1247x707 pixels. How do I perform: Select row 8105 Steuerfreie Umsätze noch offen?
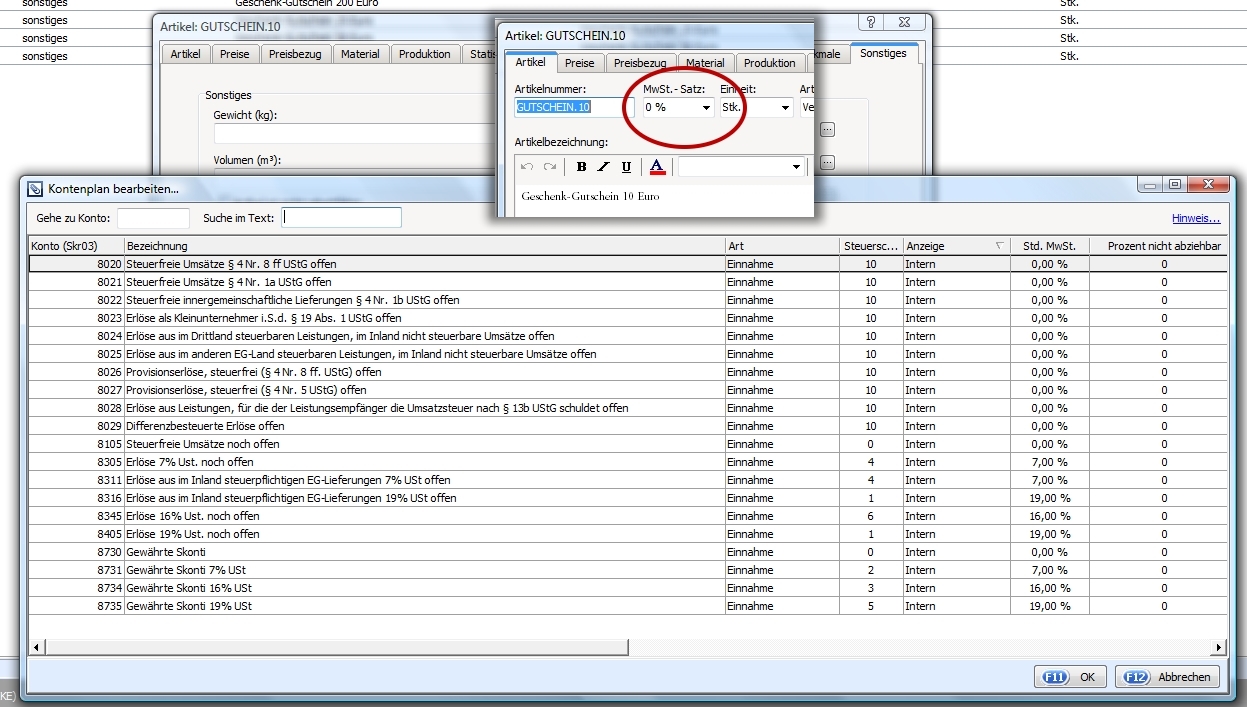pos(628,444)
